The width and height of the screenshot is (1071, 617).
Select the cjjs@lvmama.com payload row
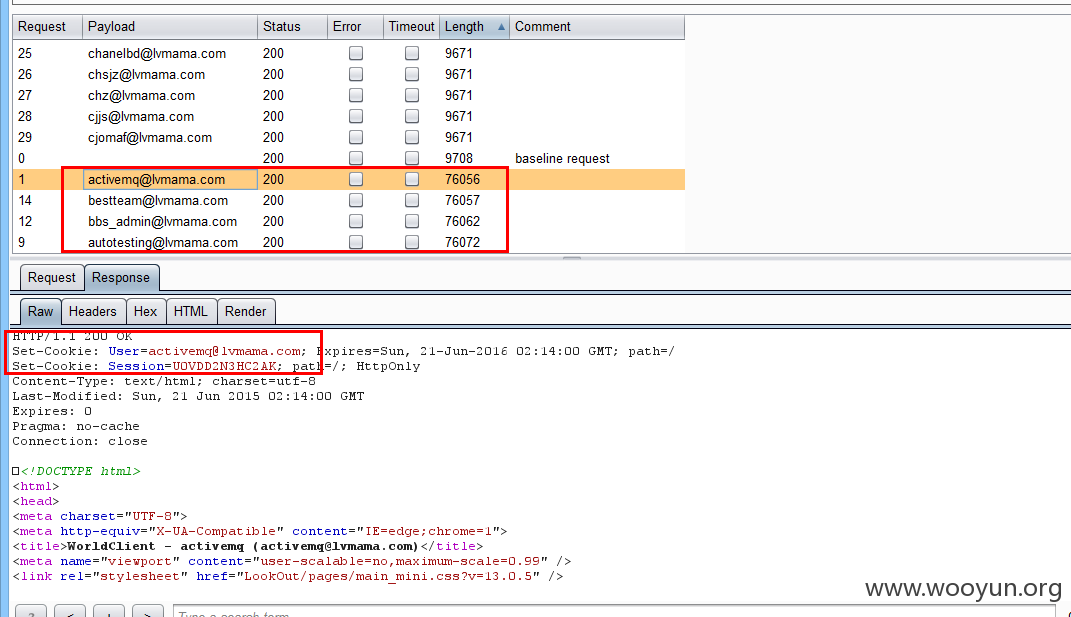tap(348, 116)
